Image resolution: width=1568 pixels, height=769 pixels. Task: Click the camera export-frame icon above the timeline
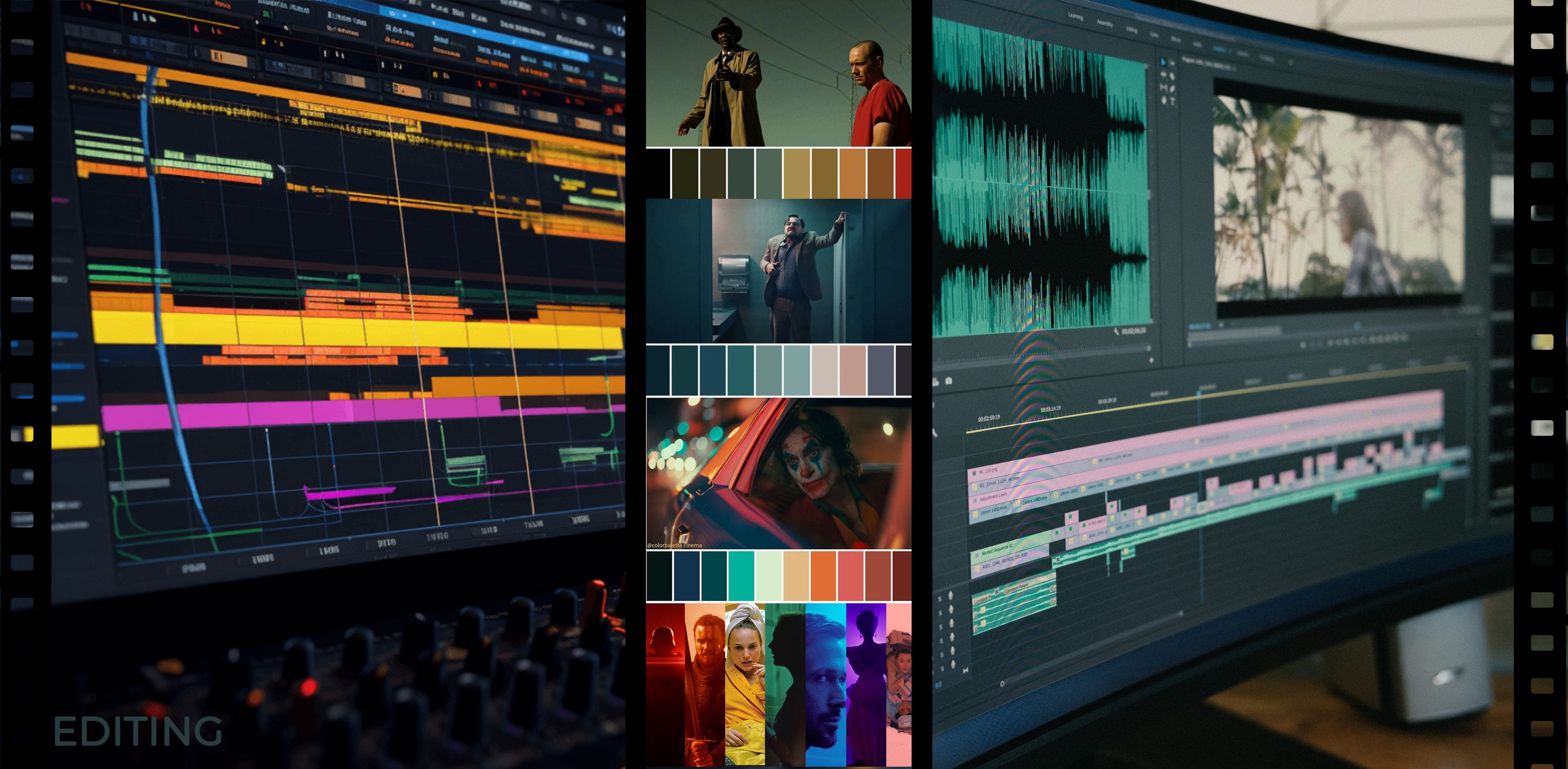[949, 381]
